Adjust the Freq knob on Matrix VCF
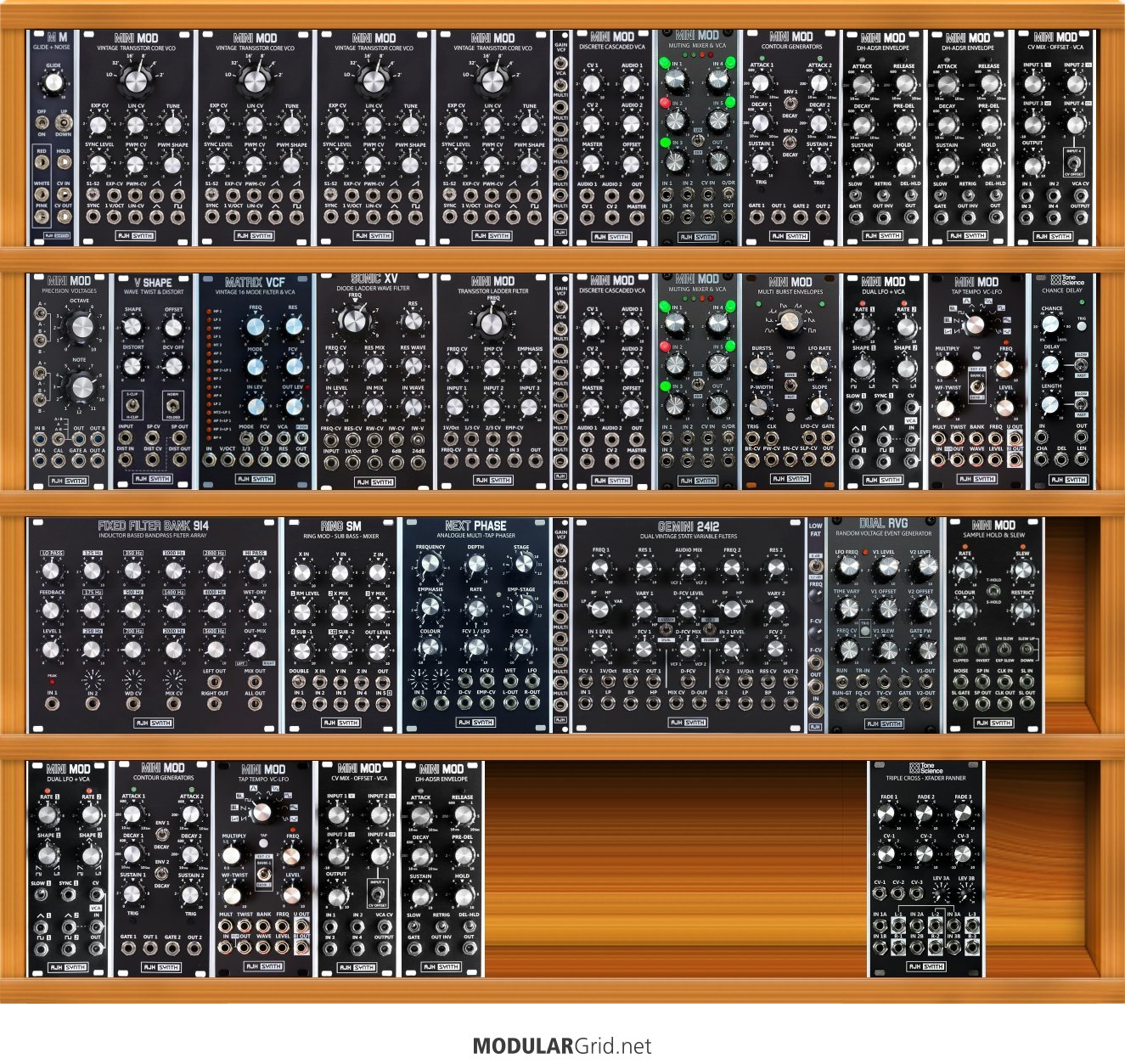1125x1064 pixels. pyautogui.click(x=256, y=327)
